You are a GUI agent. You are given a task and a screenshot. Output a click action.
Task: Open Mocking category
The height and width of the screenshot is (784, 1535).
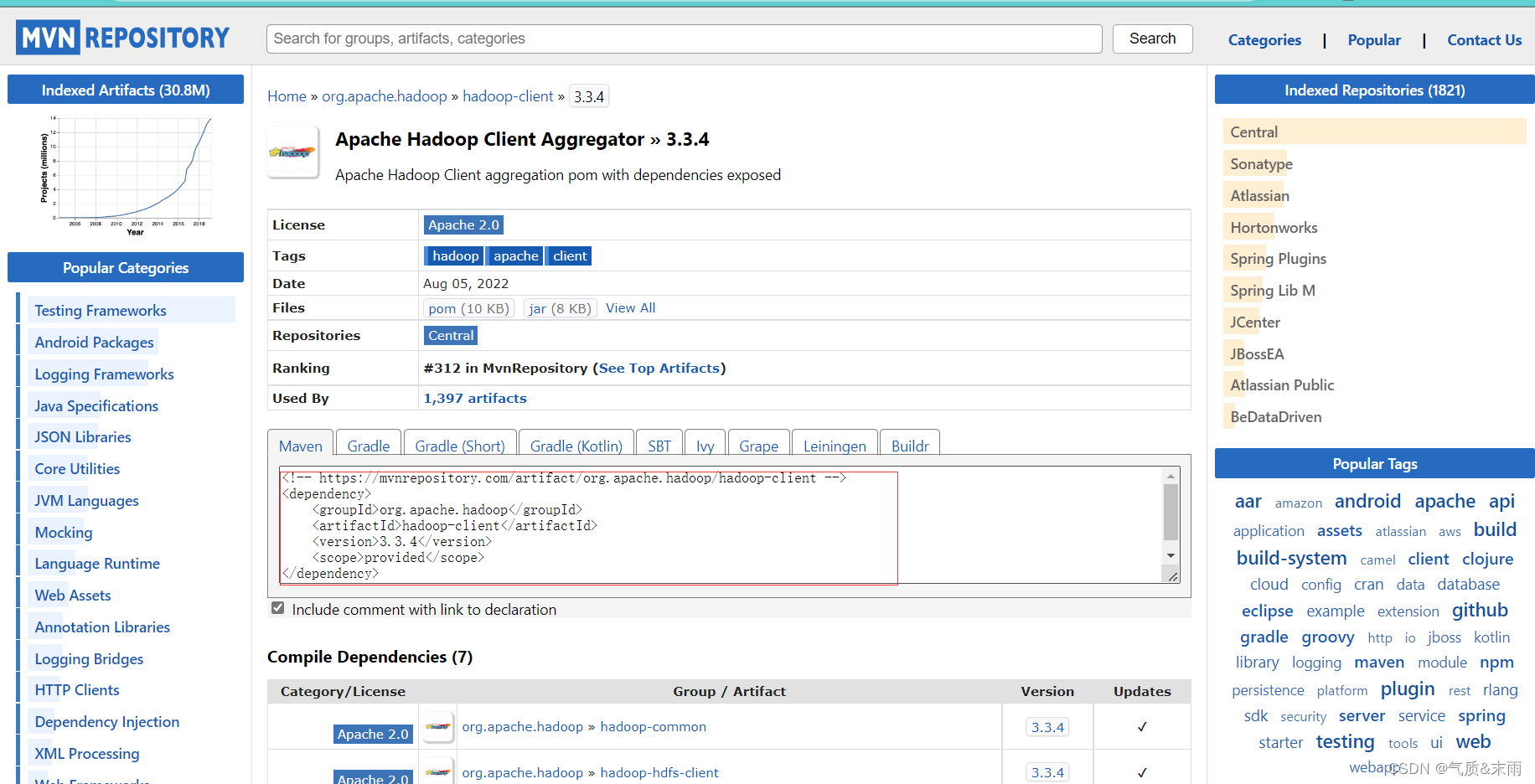tap(64, 532)
